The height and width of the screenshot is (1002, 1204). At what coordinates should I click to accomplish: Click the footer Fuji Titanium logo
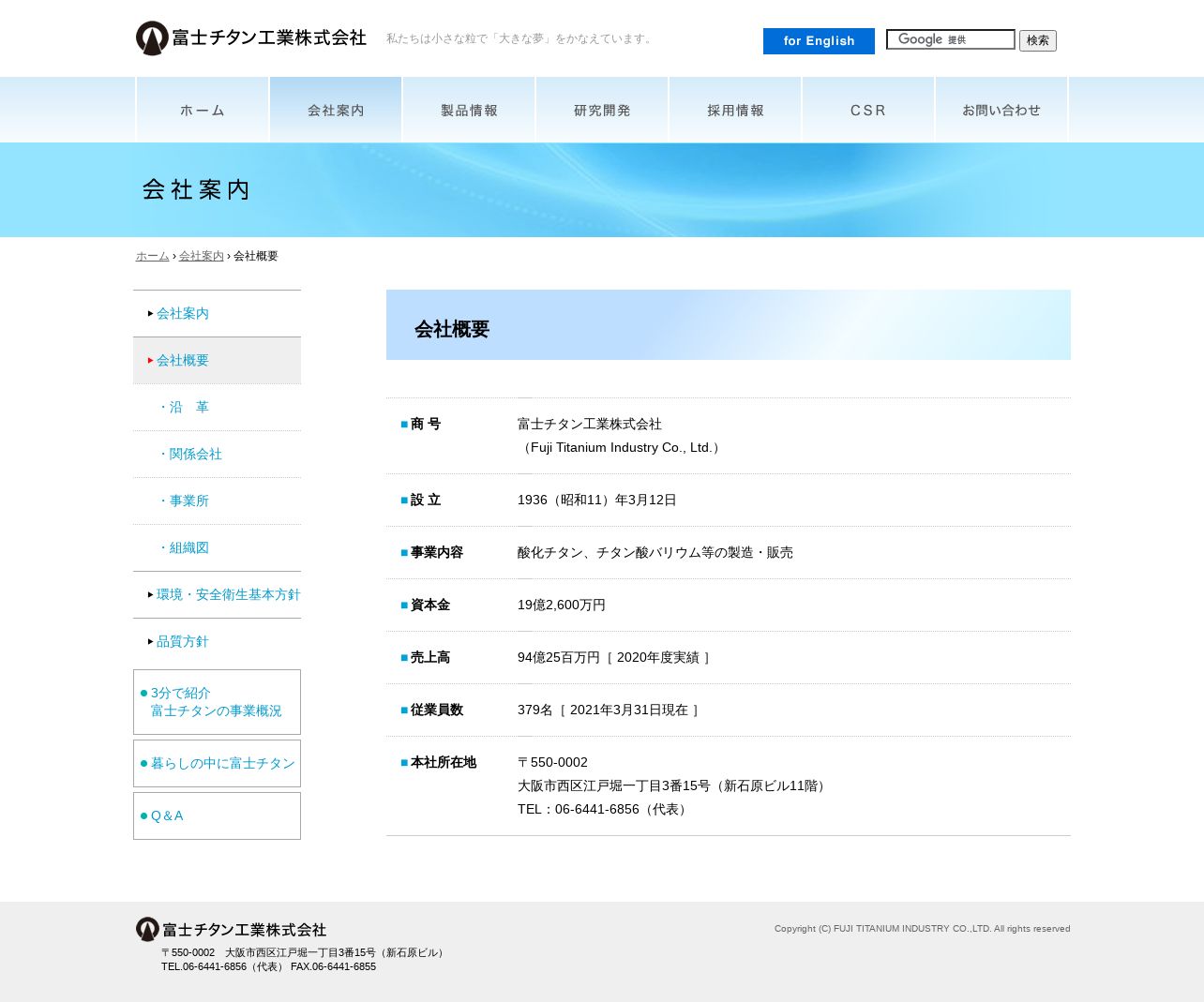(231, 929)
